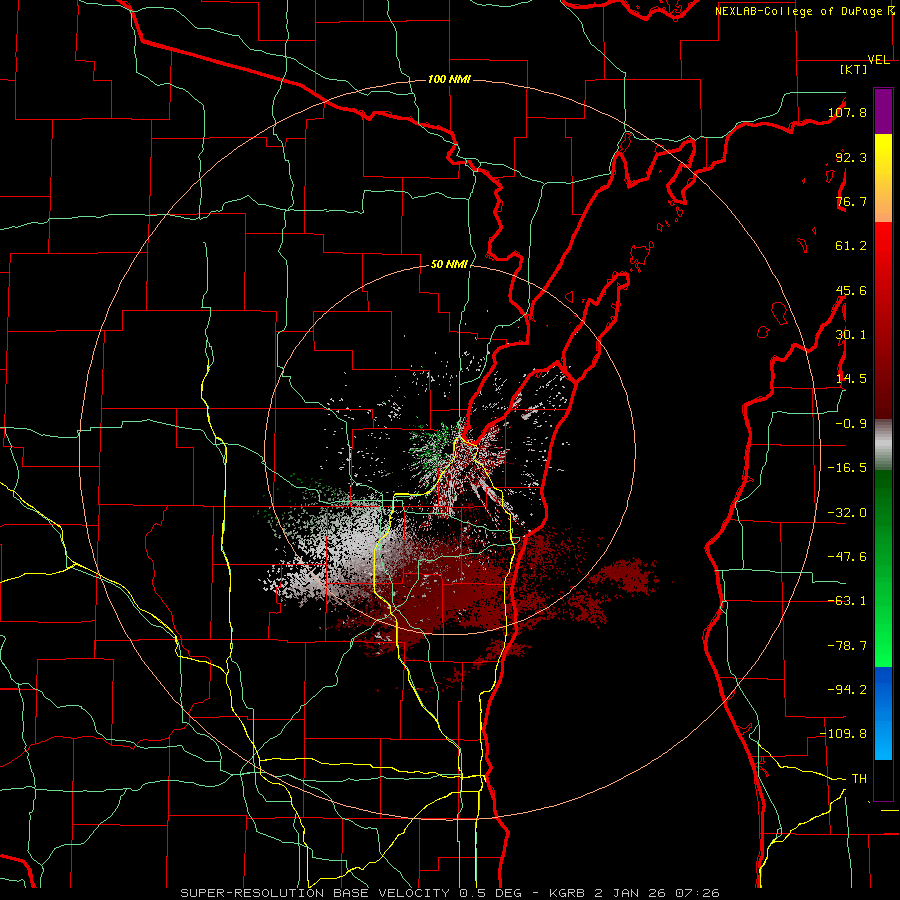Click the 45.6 legend value
Screen dimensions: 900x900
coord(851,290)
